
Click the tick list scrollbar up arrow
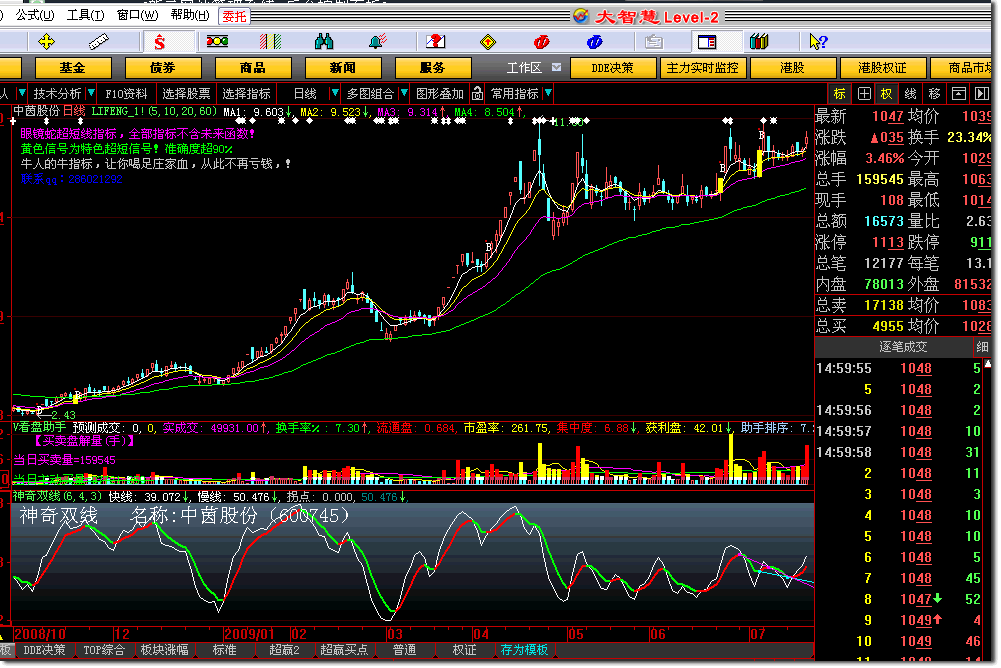click(988, 363)
